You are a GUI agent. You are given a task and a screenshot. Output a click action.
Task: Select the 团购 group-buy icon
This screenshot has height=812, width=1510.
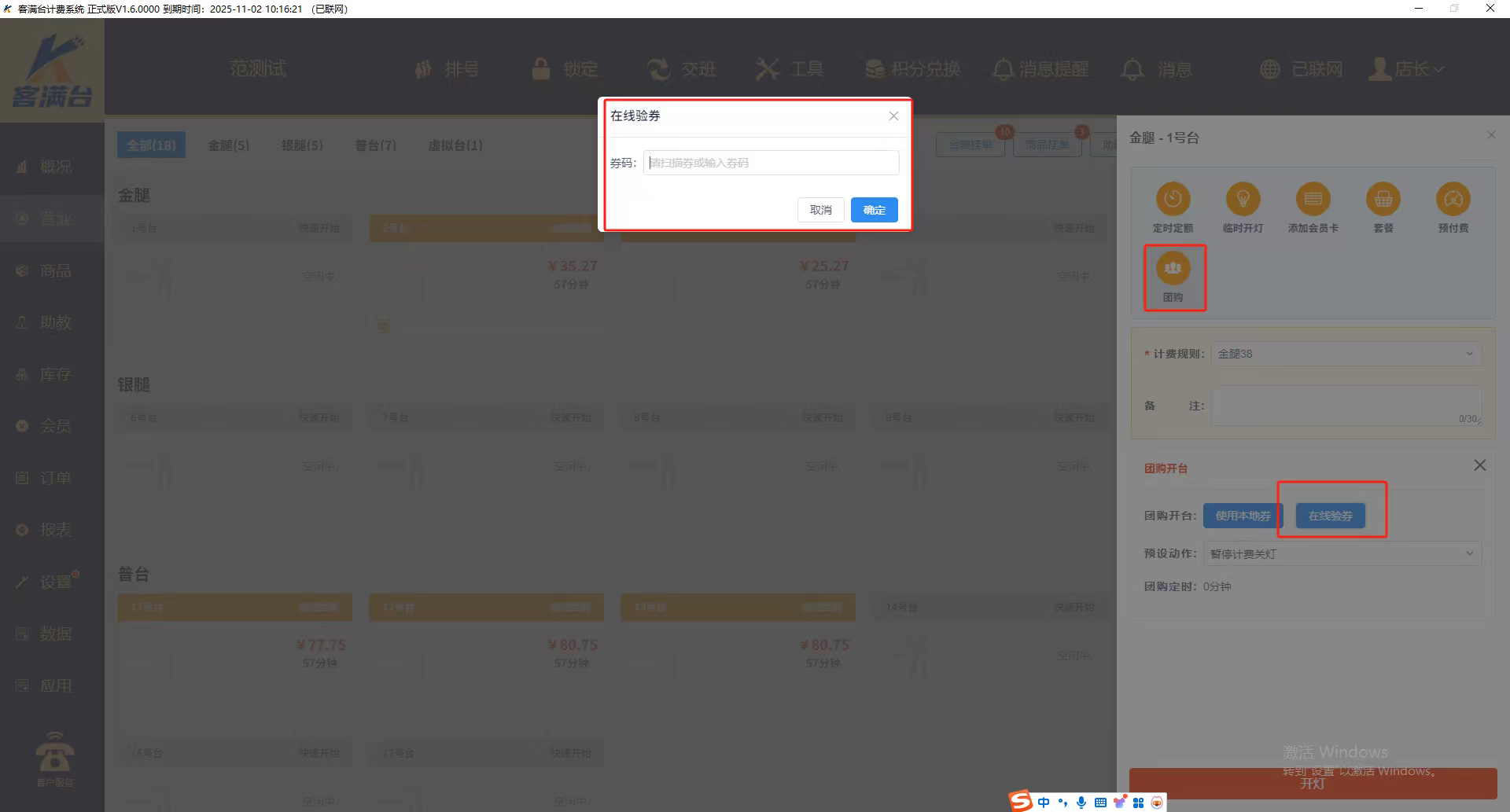point(1173,269)
